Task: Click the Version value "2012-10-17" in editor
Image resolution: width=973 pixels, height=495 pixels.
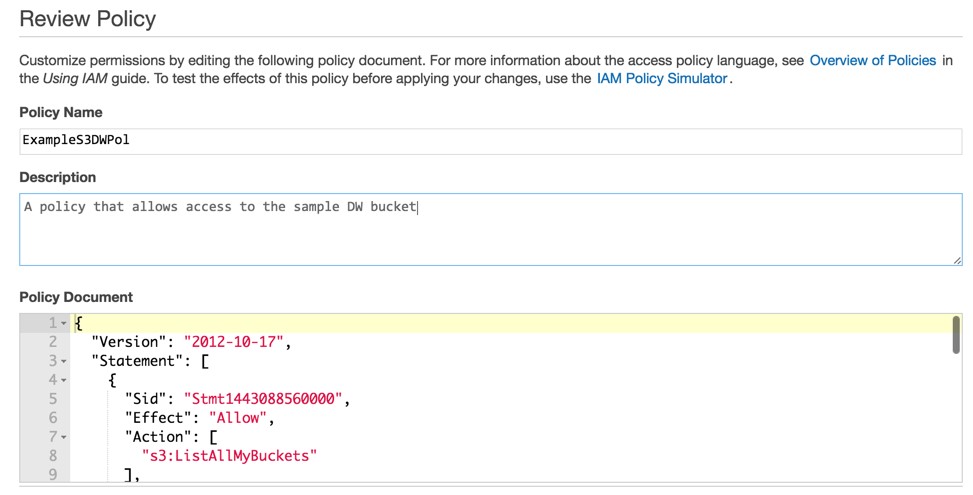Action: pyautogui.click(x=233, y=342)
